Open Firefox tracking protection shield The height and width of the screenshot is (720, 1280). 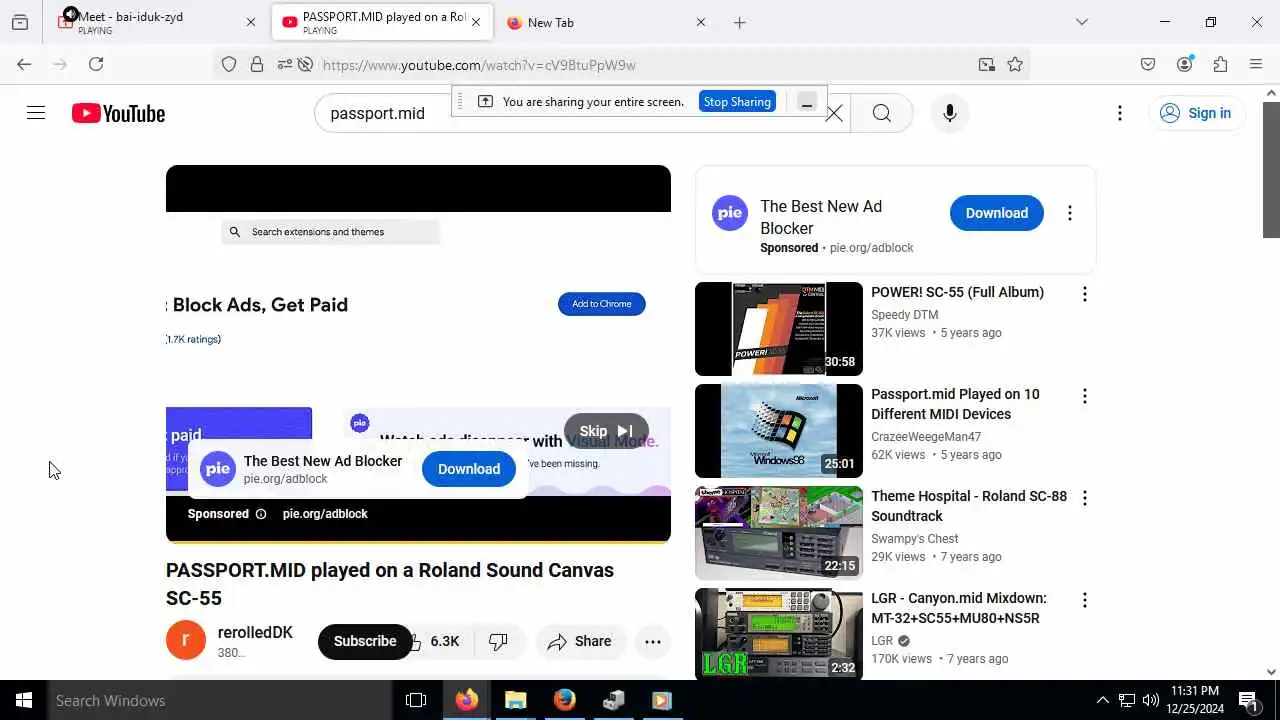coord(229,64)
